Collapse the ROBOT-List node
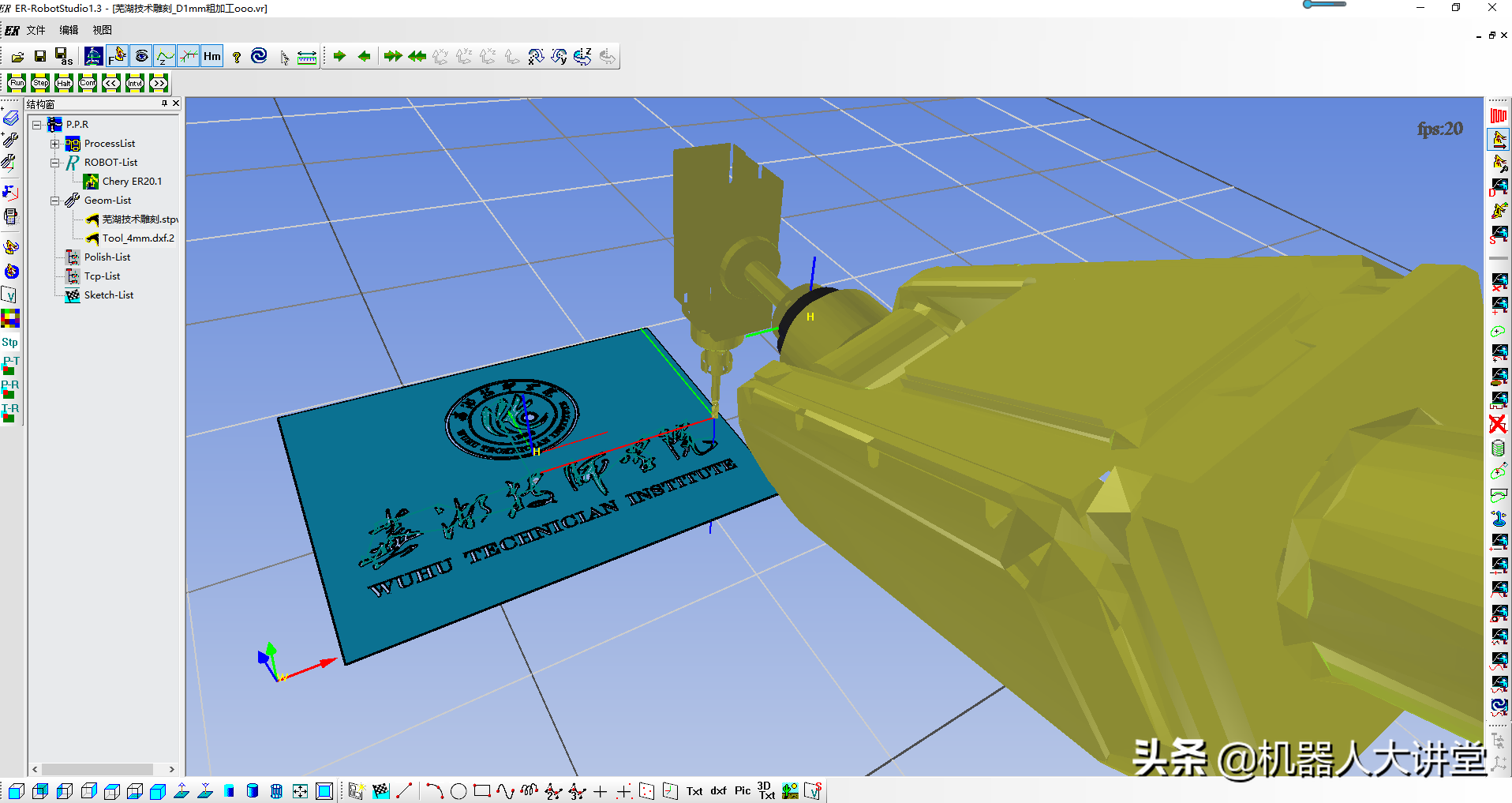 55,163
